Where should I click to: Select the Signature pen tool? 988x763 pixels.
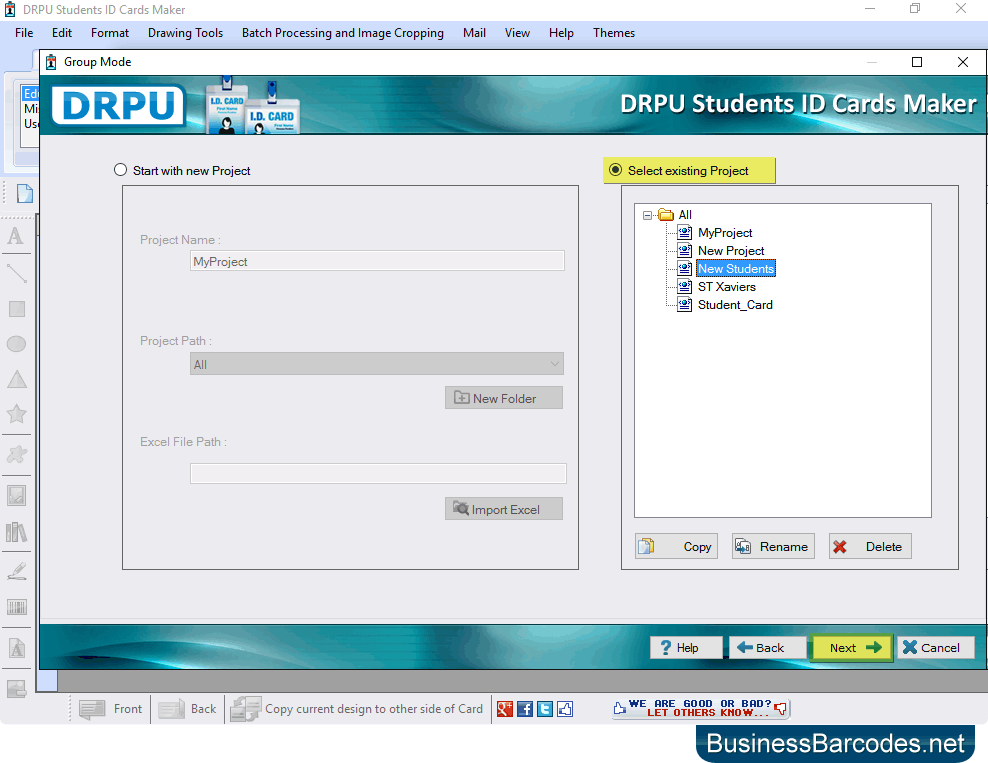pyautogui.click(x=16, y=571)
